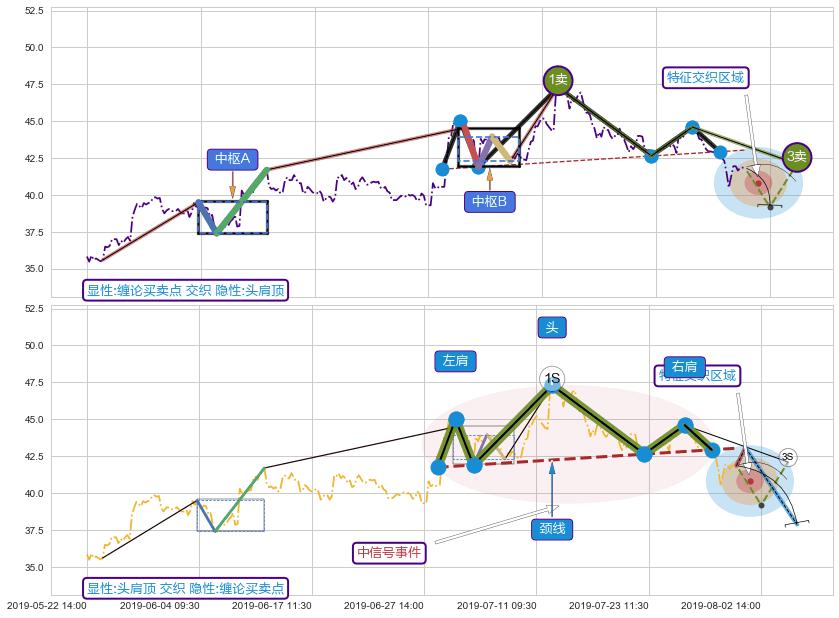Image resolution: width=839 pixels, height=618 pixels.
Task: Select the small "3S" circle marker
Action: 787,457
